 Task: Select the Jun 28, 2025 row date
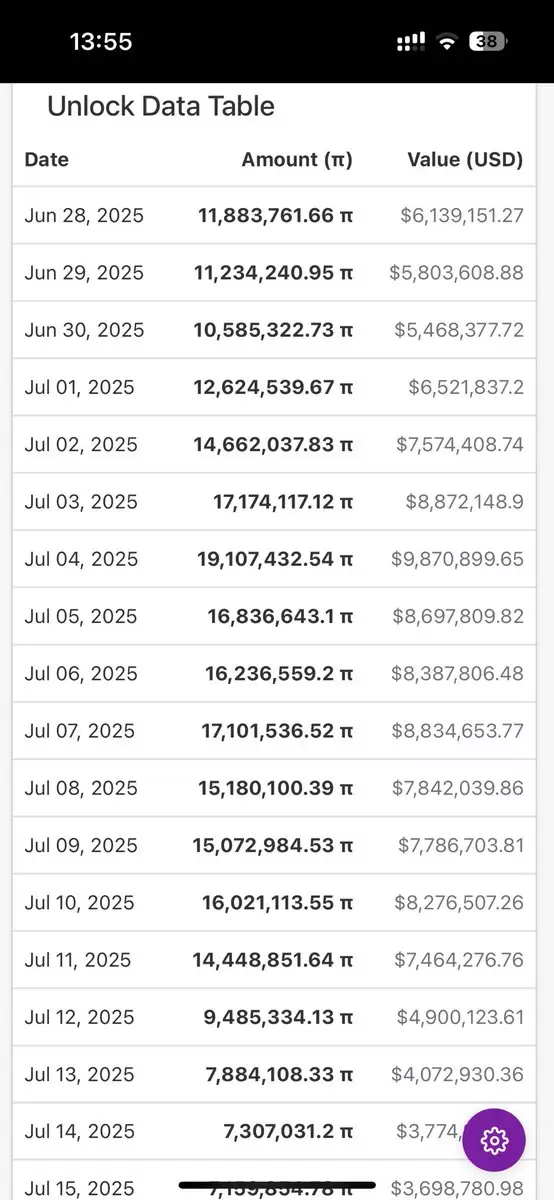84,215
